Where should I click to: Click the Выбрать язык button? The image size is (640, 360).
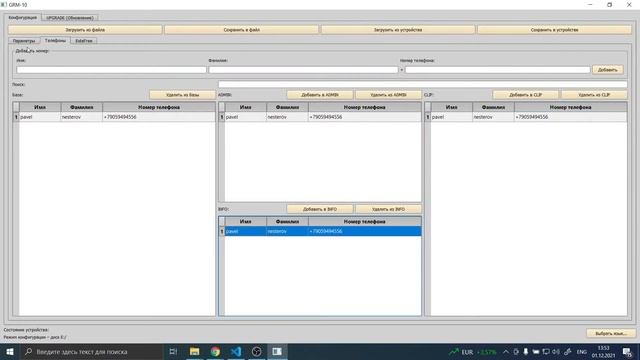[611, 333]
